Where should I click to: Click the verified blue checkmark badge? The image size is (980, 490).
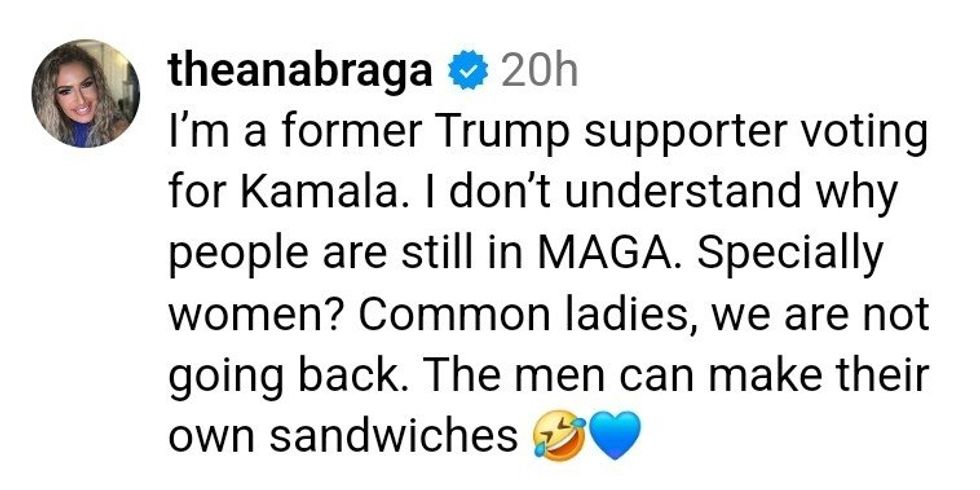pos(468,73)
